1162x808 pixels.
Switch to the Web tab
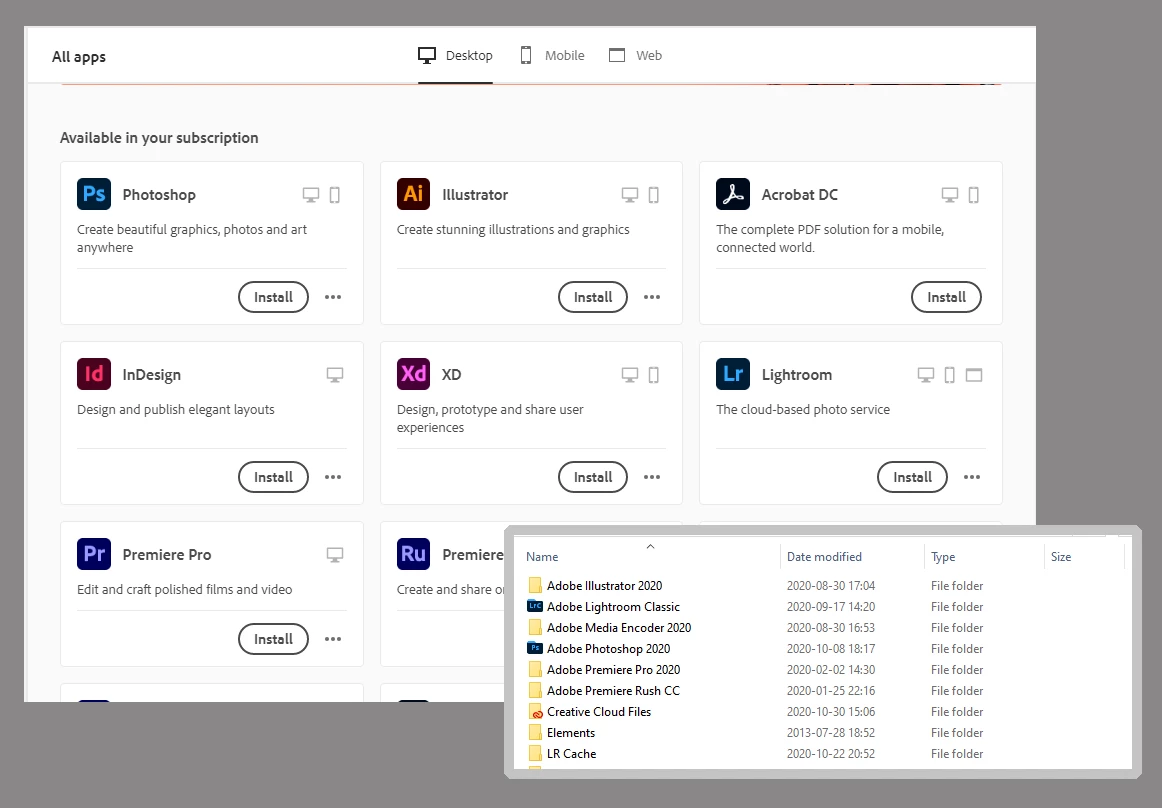click(635, 56)
